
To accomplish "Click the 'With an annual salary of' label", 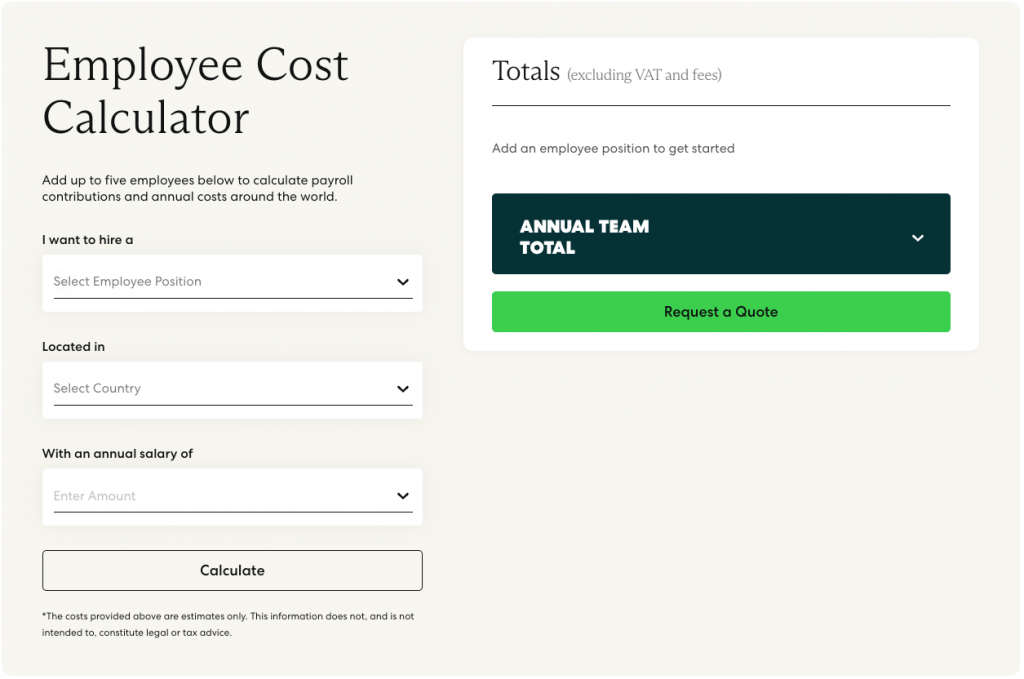I will click(118, 454).
